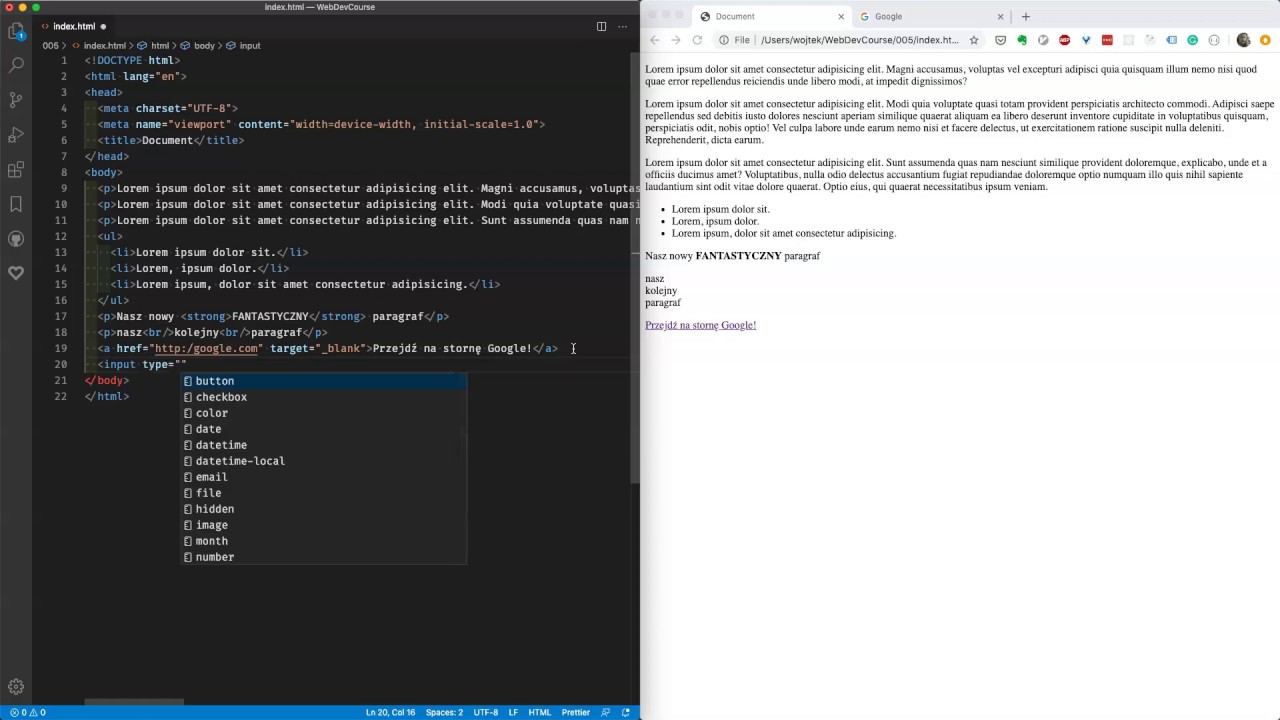This screenshot has width=1280, height=720.
Task: Choose 'datetime-local' from autocomplete list
Action: tap(323, 461)
